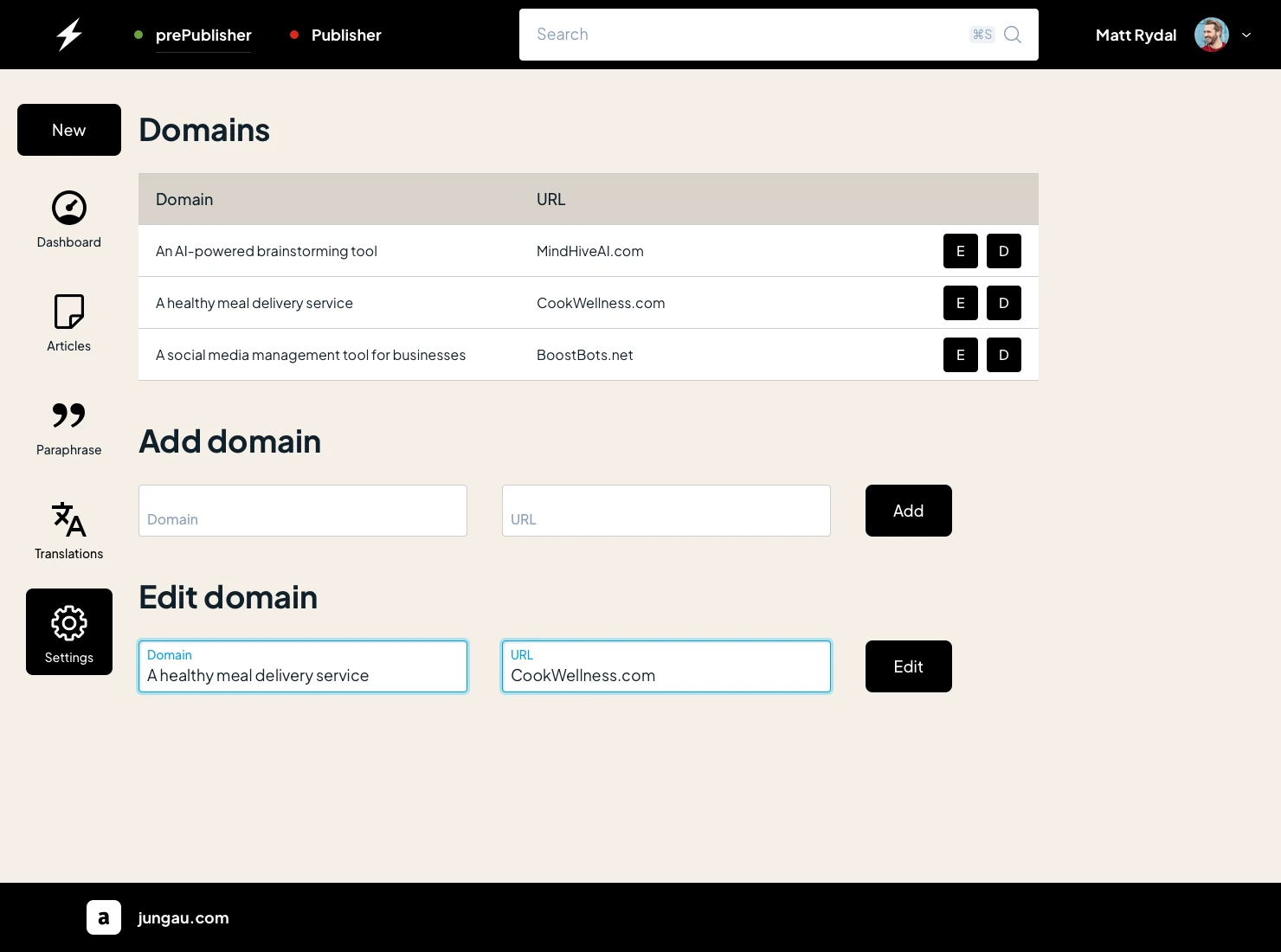1281x952 pixels.
Task: Expand the user account chevron
Action: [1246, 35]
